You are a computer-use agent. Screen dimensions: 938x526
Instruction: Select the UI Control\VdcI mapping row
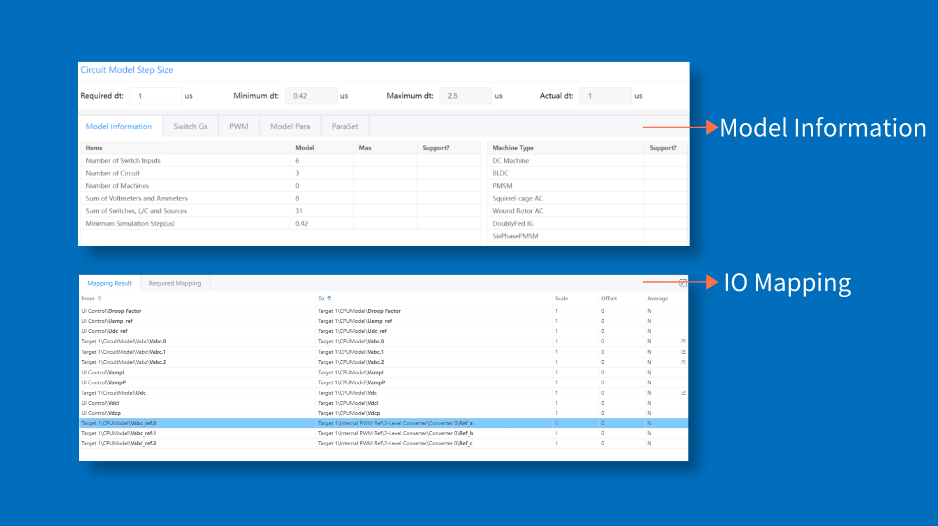[383, 403]
